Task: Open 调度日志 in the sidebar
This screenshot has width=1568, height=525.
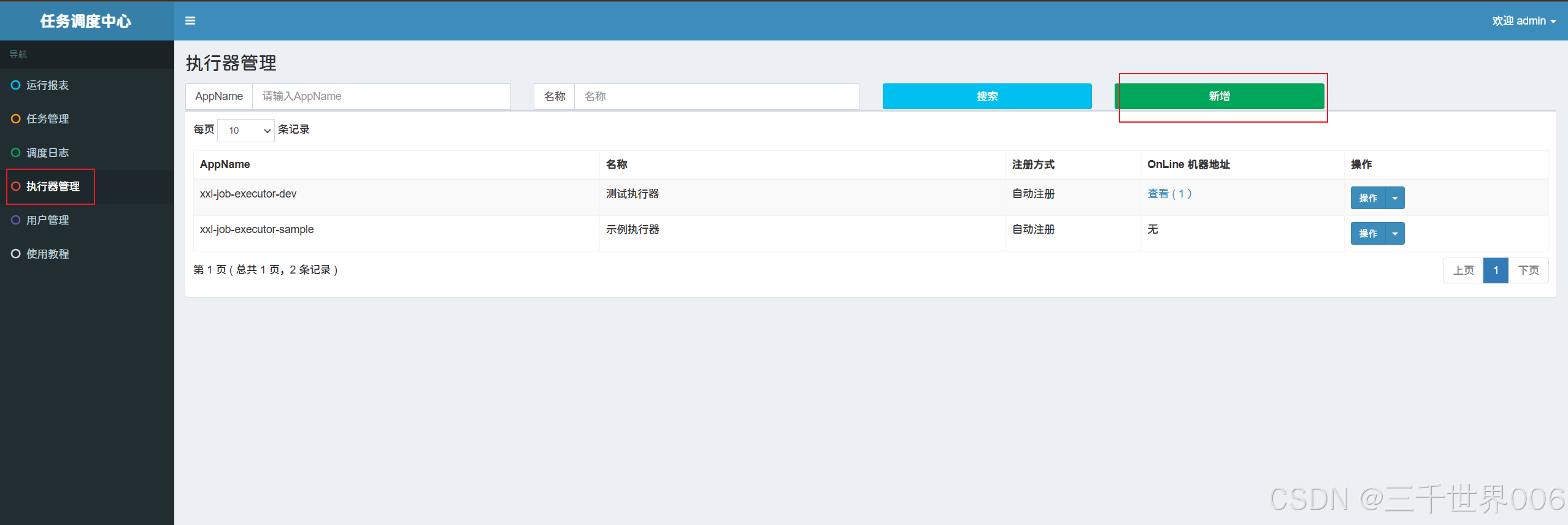Action: pyautogui.click(x=87, y=153)
